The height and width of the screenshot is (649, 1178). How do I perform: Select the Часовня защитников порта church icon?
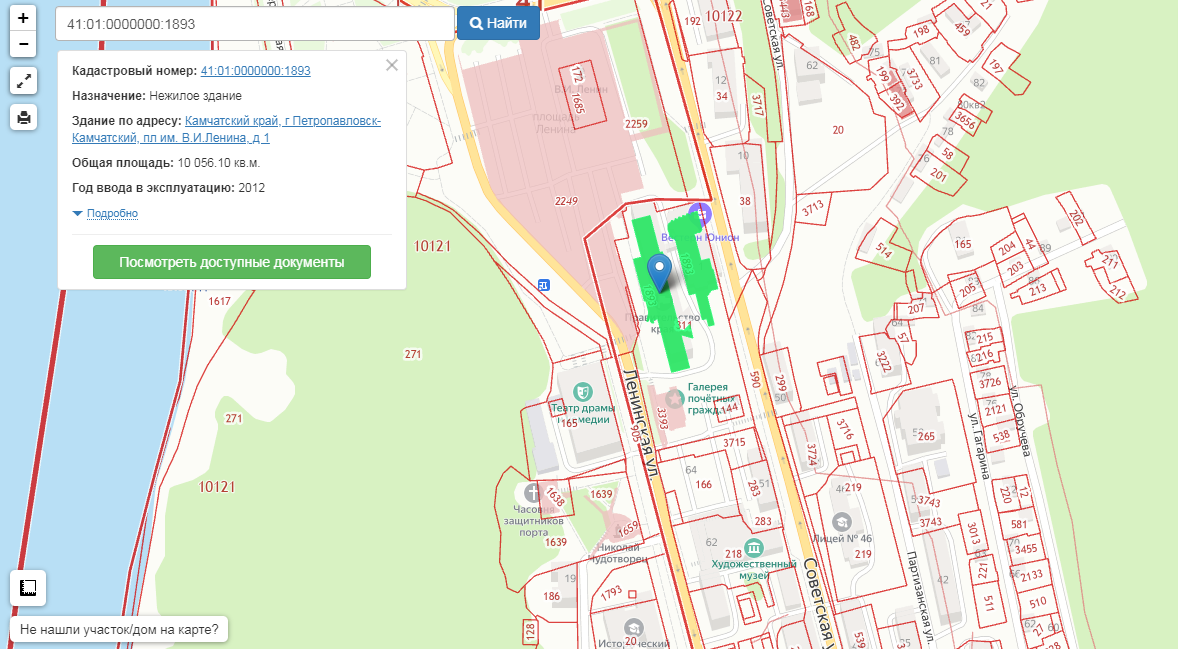pyautogui.click(x=532, y=492)
